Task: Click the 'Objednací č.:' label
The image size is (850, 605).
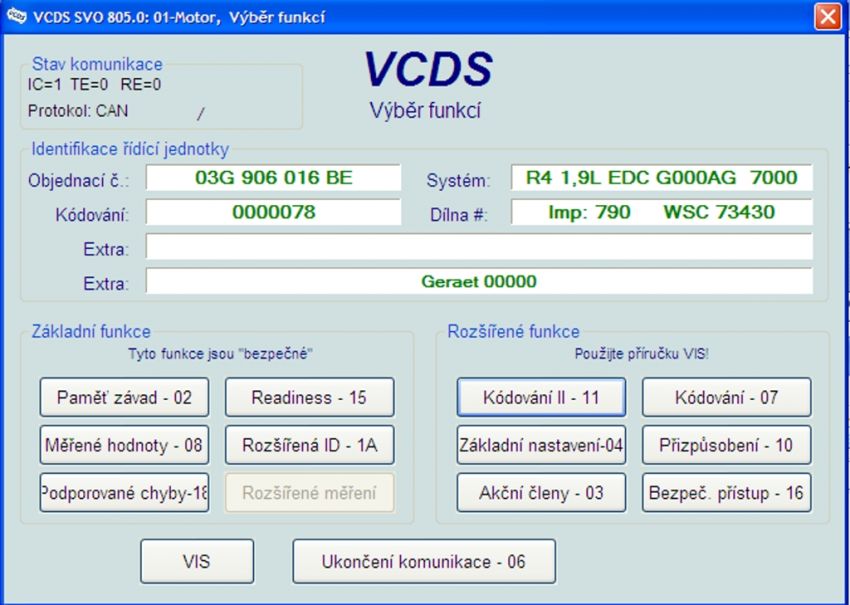Action: pyautogui.click(x=79, y=181)
